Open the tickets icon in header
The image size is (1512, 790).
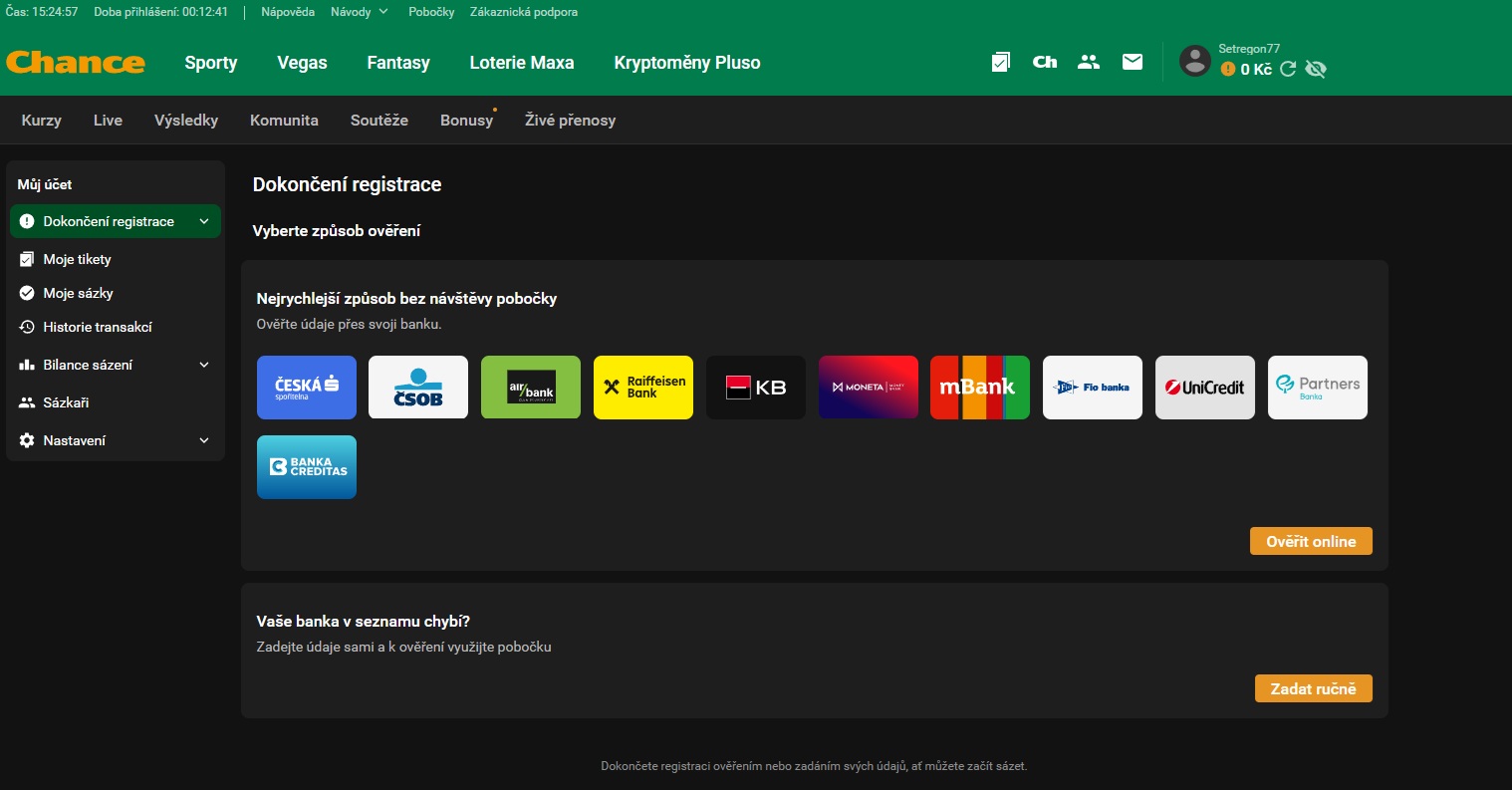coord(1001,62)
